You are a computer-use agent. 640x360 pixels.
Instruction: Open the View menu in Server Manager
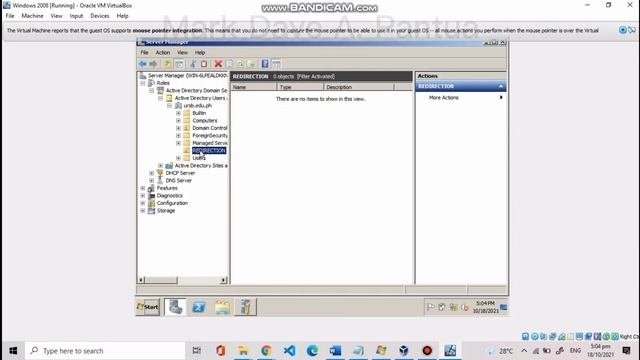pos(182,53)
